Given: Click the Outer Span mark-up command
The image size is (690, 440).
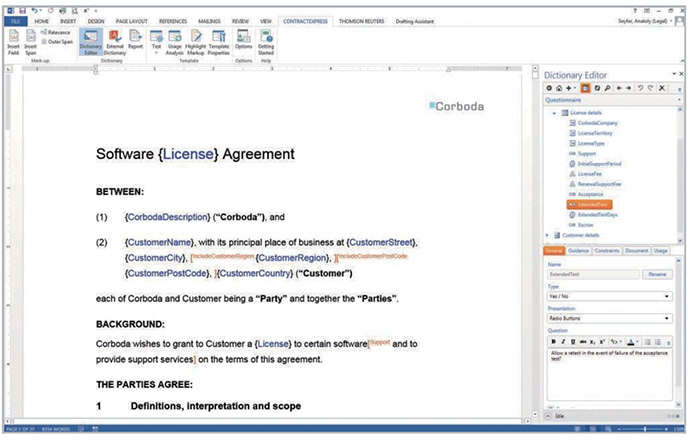Looking at the screenshot, I should point(57,42).
